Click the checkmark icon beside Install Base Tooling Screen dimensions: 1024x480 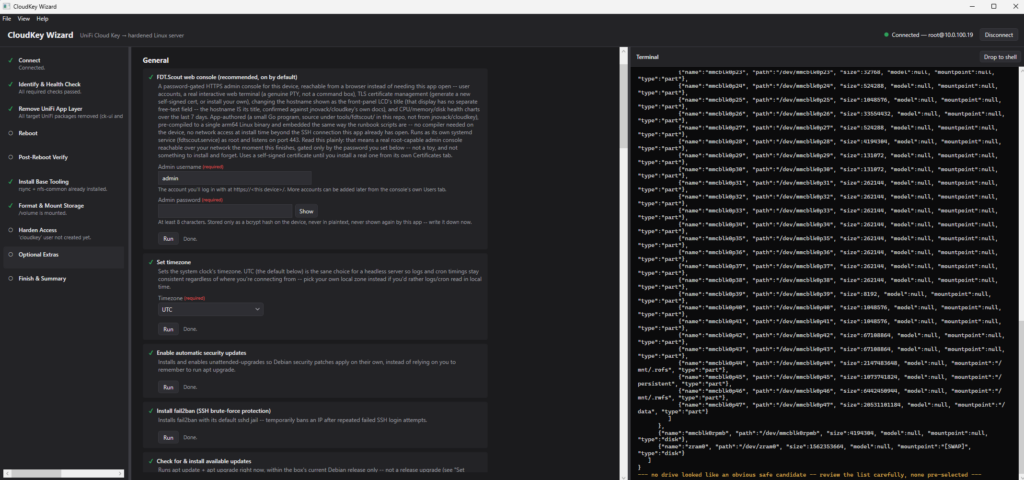click(10, 182)
